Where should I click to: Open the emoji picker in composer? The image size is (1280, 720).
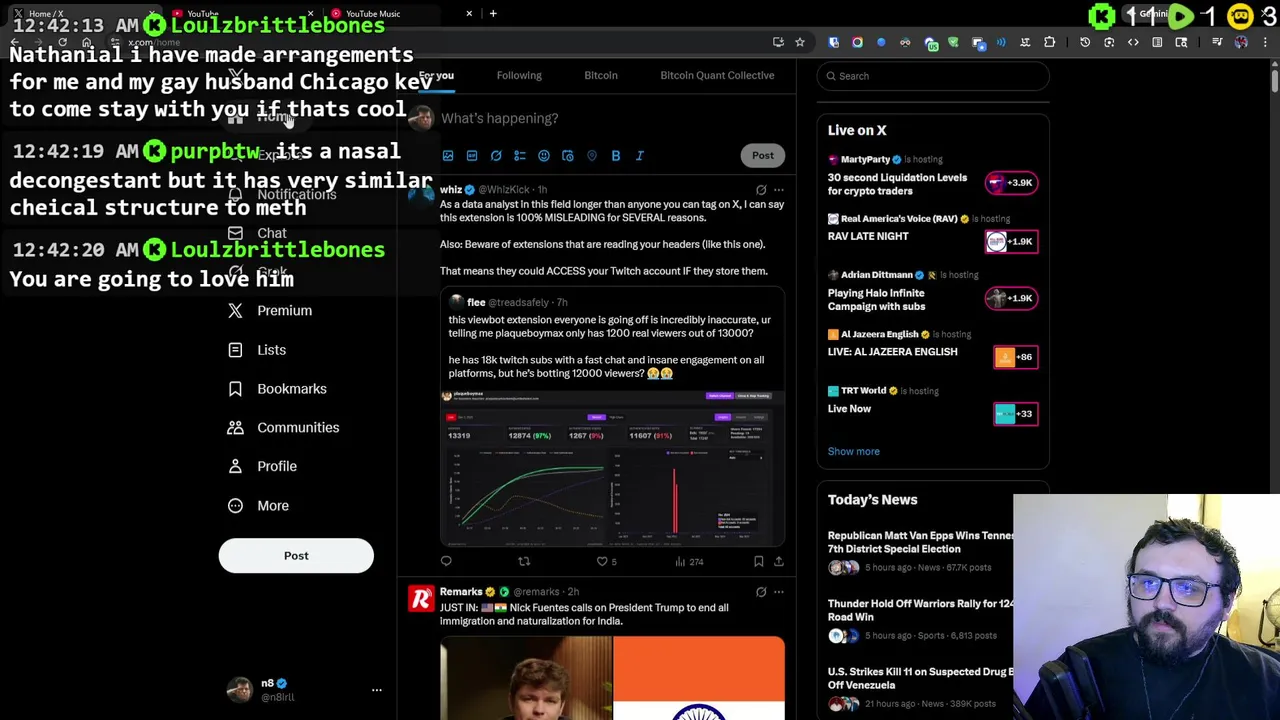[x=544, y=156]
